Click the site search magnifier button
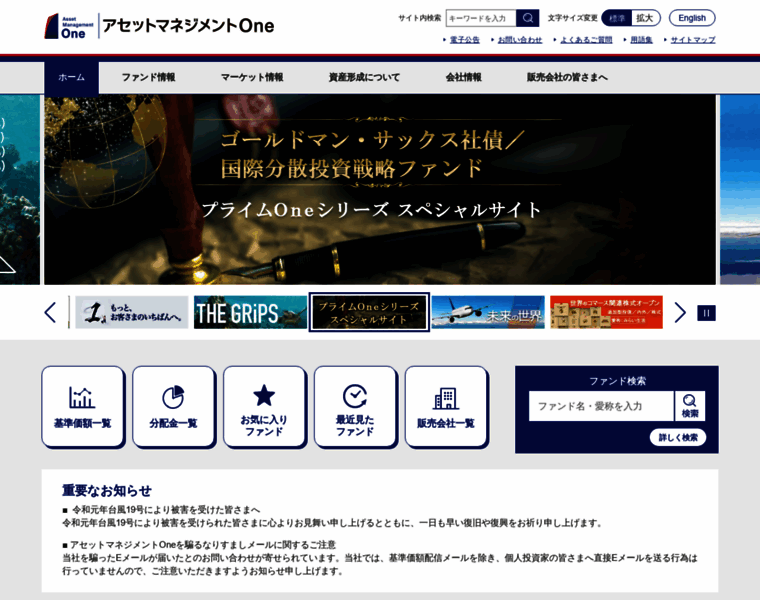 (527, 18)
